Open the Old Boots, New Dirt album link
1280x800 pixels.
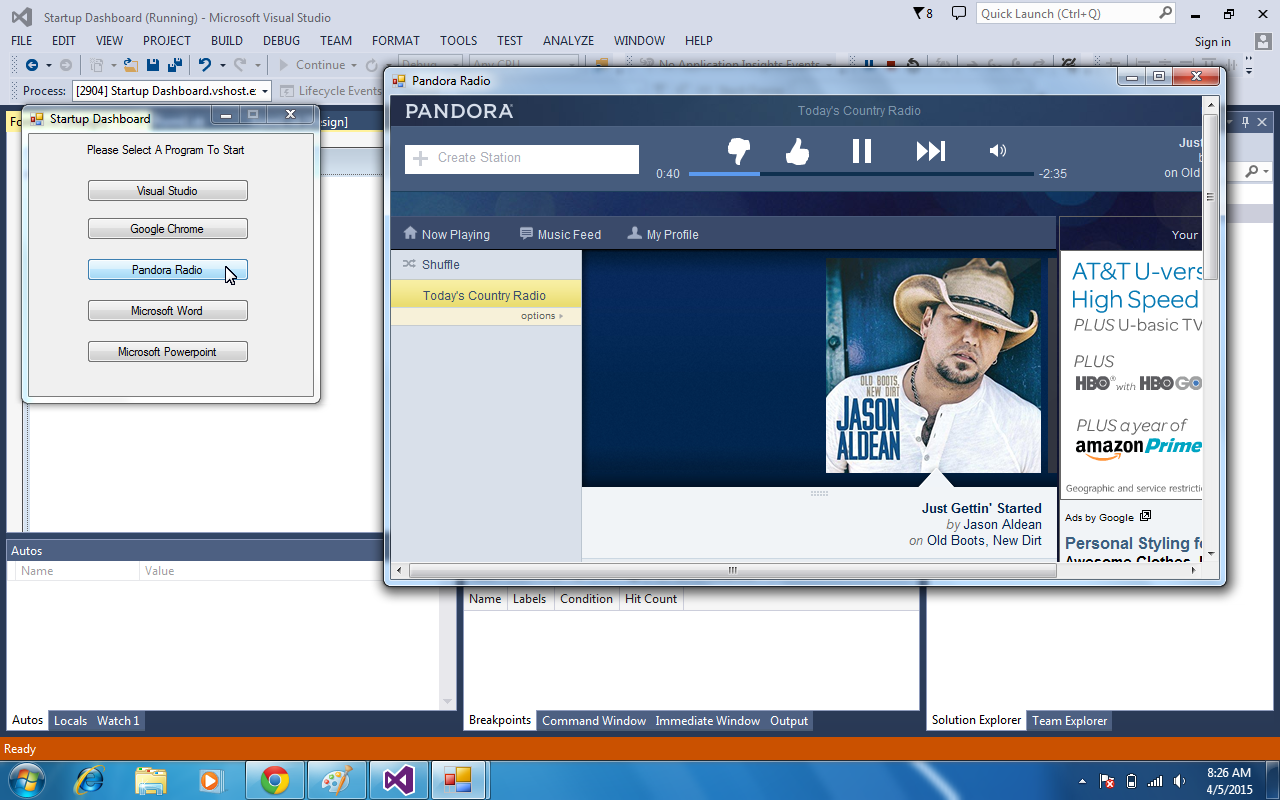pyautogui.click(x=984, y=541)
